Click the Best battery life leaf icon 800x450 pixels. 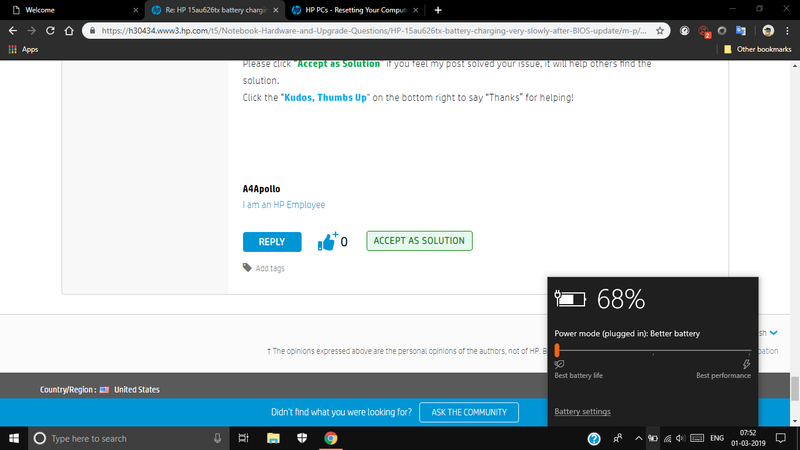[x=559, y=364]
